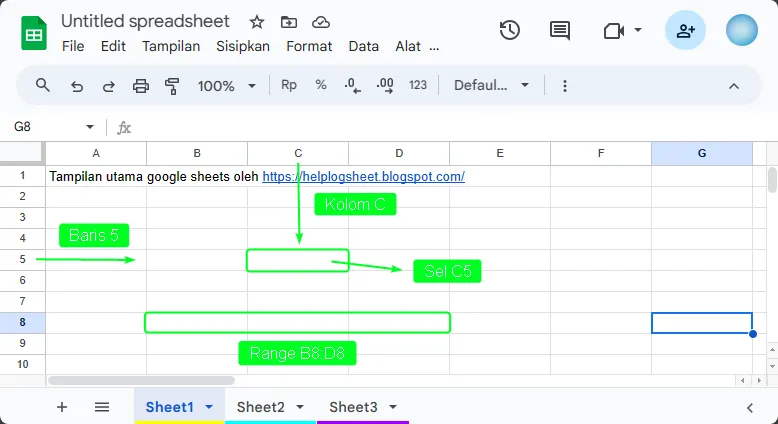778x424 pixels.
Task: Star the Untitled spreadsheet document
Action: click(x=257, y=22)
